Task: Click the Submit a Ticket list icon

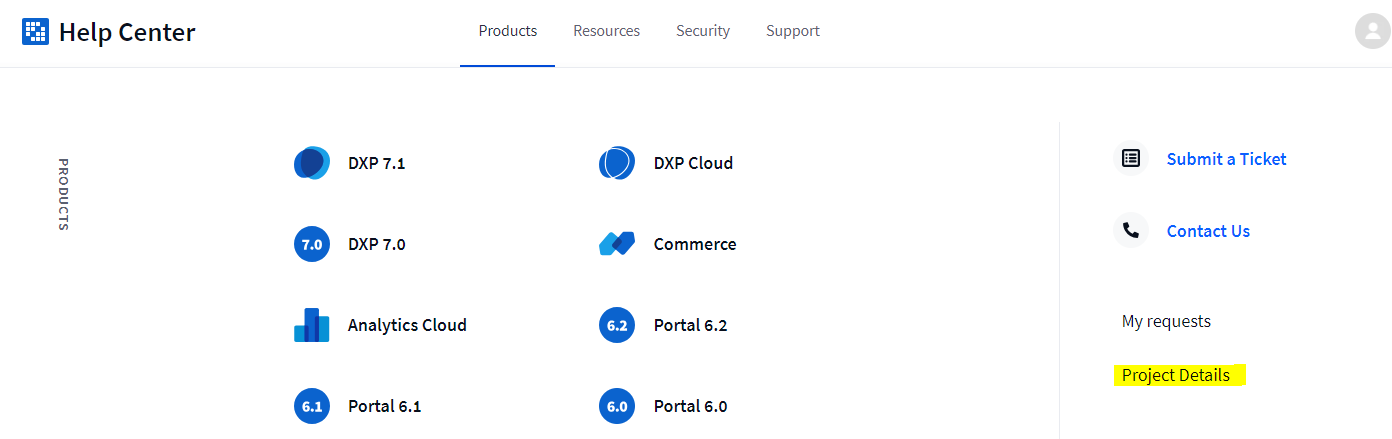Action: tap(1131, 158)
